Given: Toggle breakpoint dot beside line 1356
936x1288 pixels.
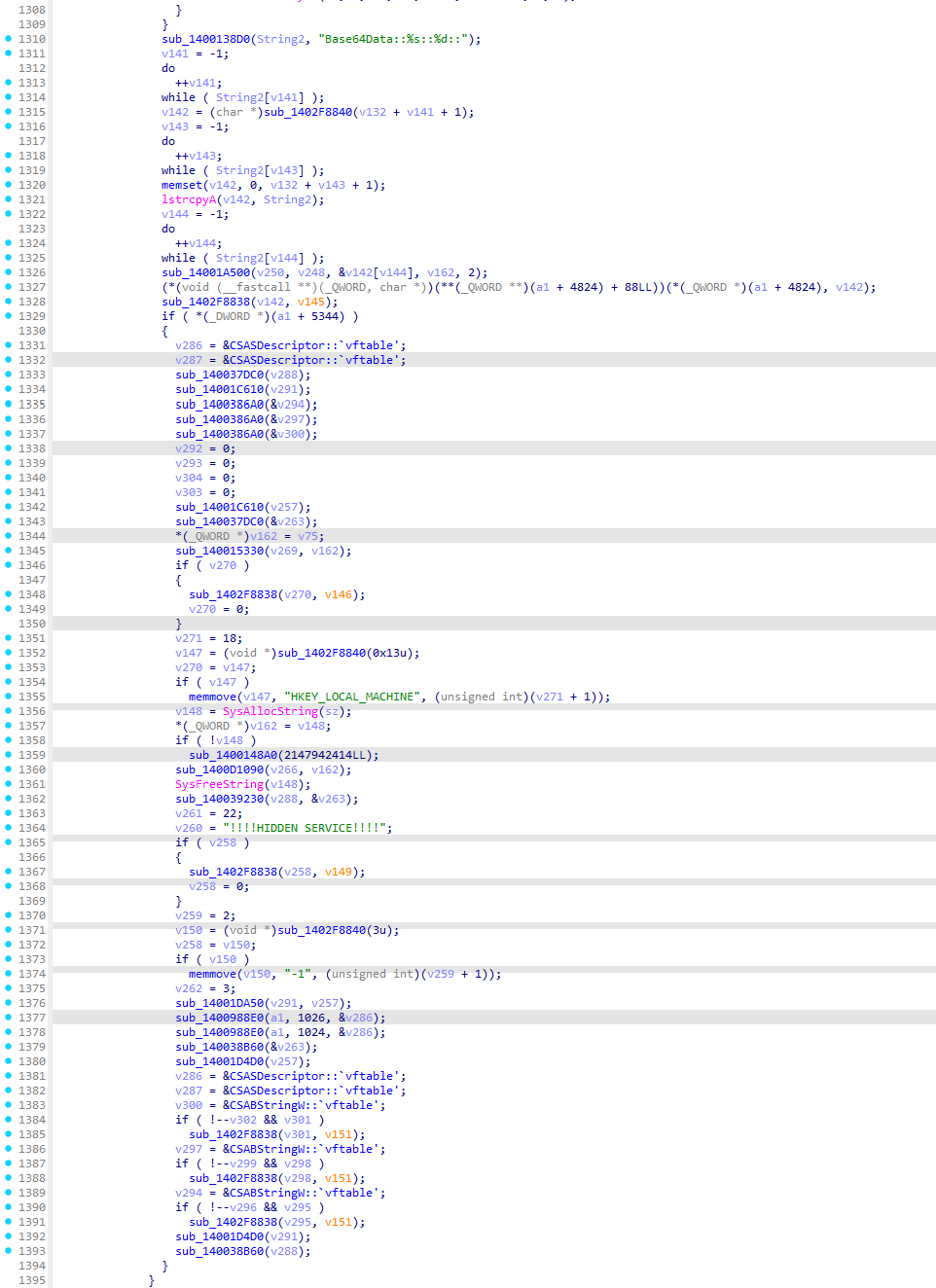Looking at the screenshot, I should (9, 711).
